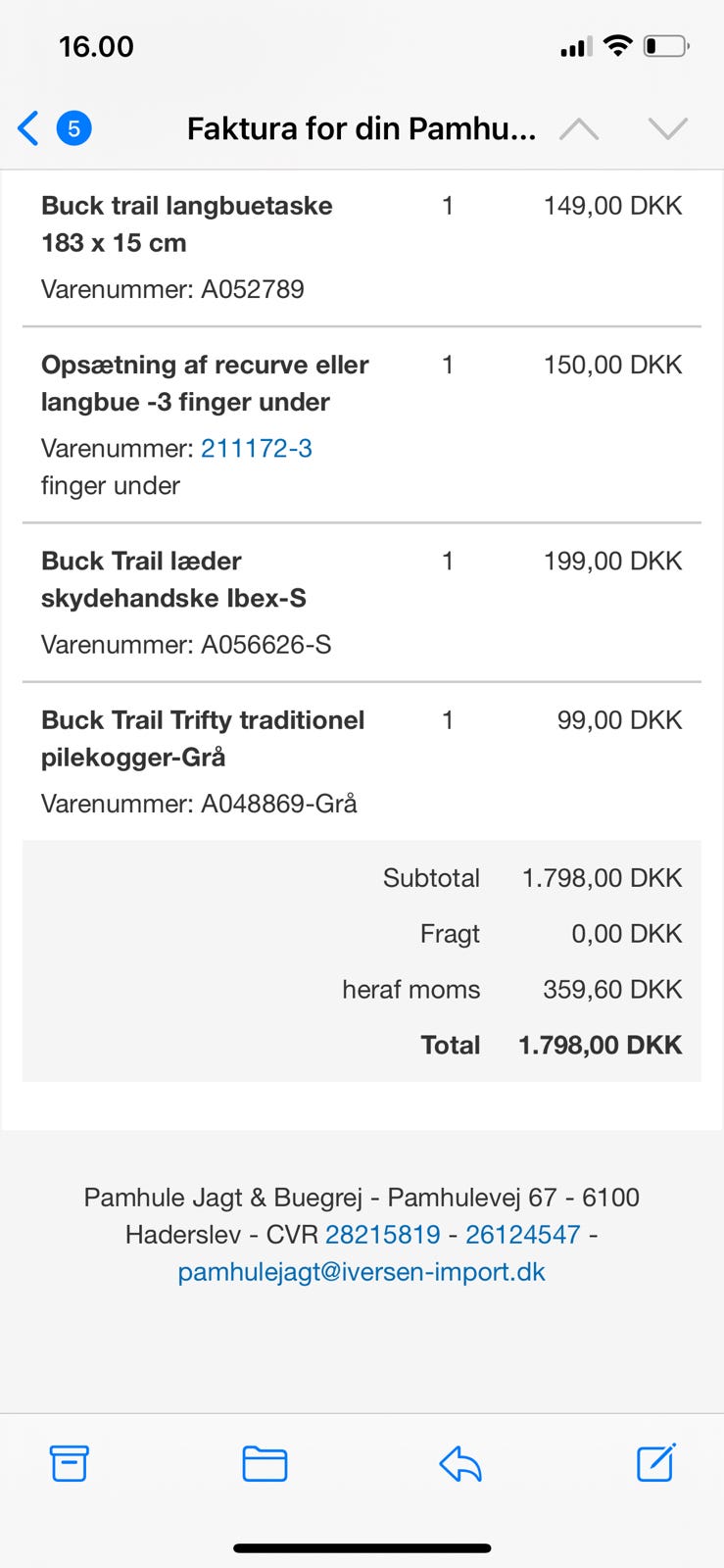The width and height of the screenshot is (724, 1568).
Task: Tap the 16.00 clock in status bar
Action: [x=96, y=46]
